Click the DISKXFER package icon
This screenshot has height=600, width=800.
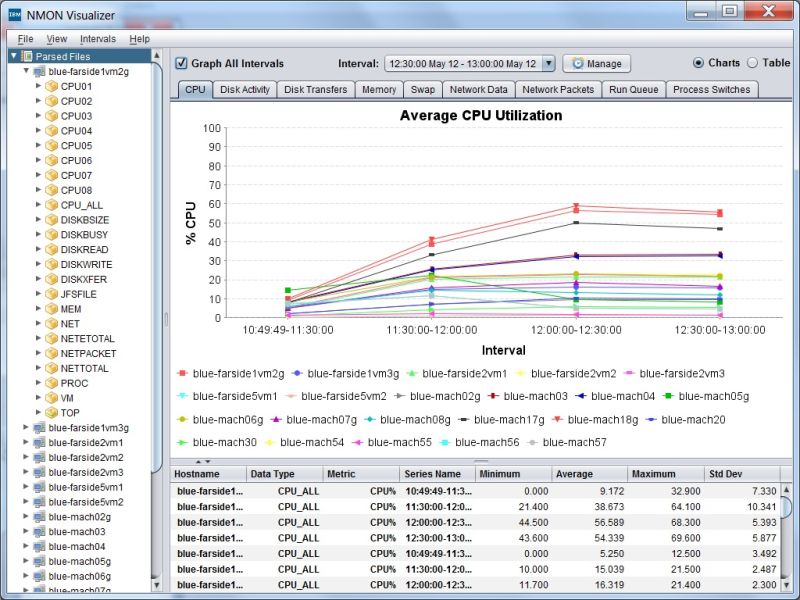pos(52,279)
